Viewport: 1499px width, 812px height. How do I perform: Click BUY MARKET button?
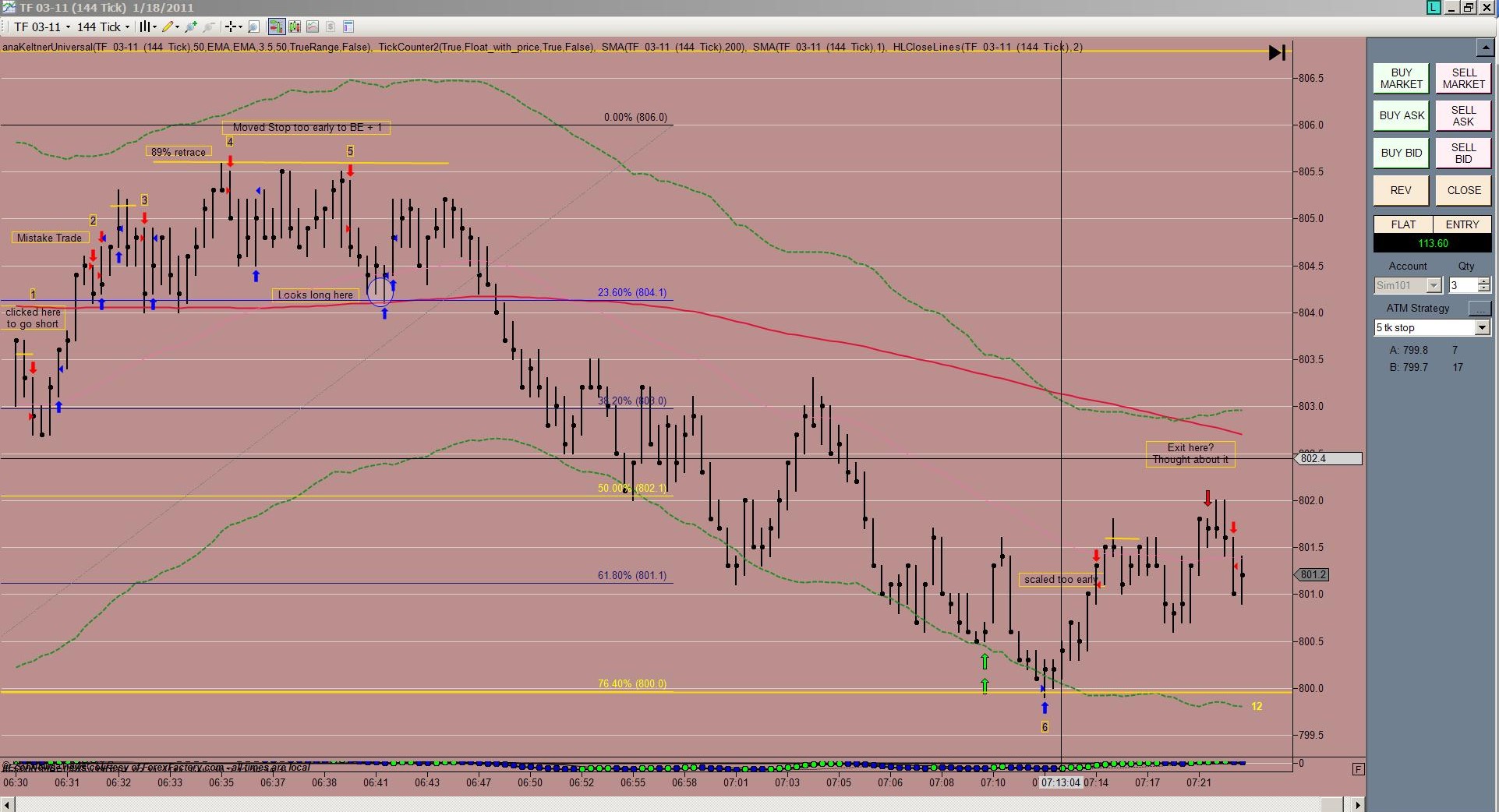pyautogui.click(x=1401, y=78)
